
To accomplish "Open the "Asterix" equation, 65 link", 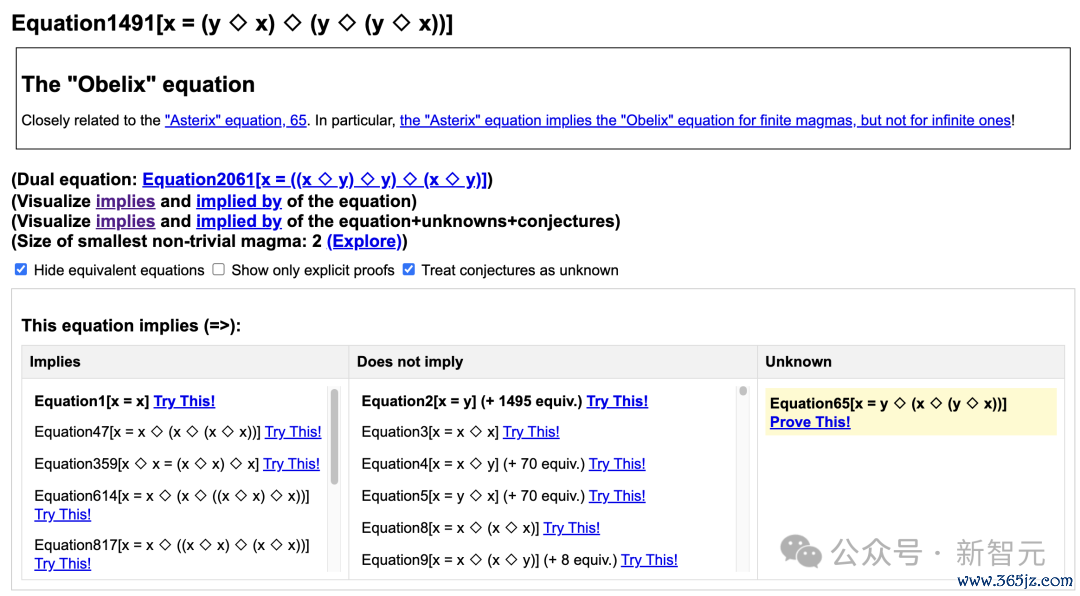I will tap(236, 121).
